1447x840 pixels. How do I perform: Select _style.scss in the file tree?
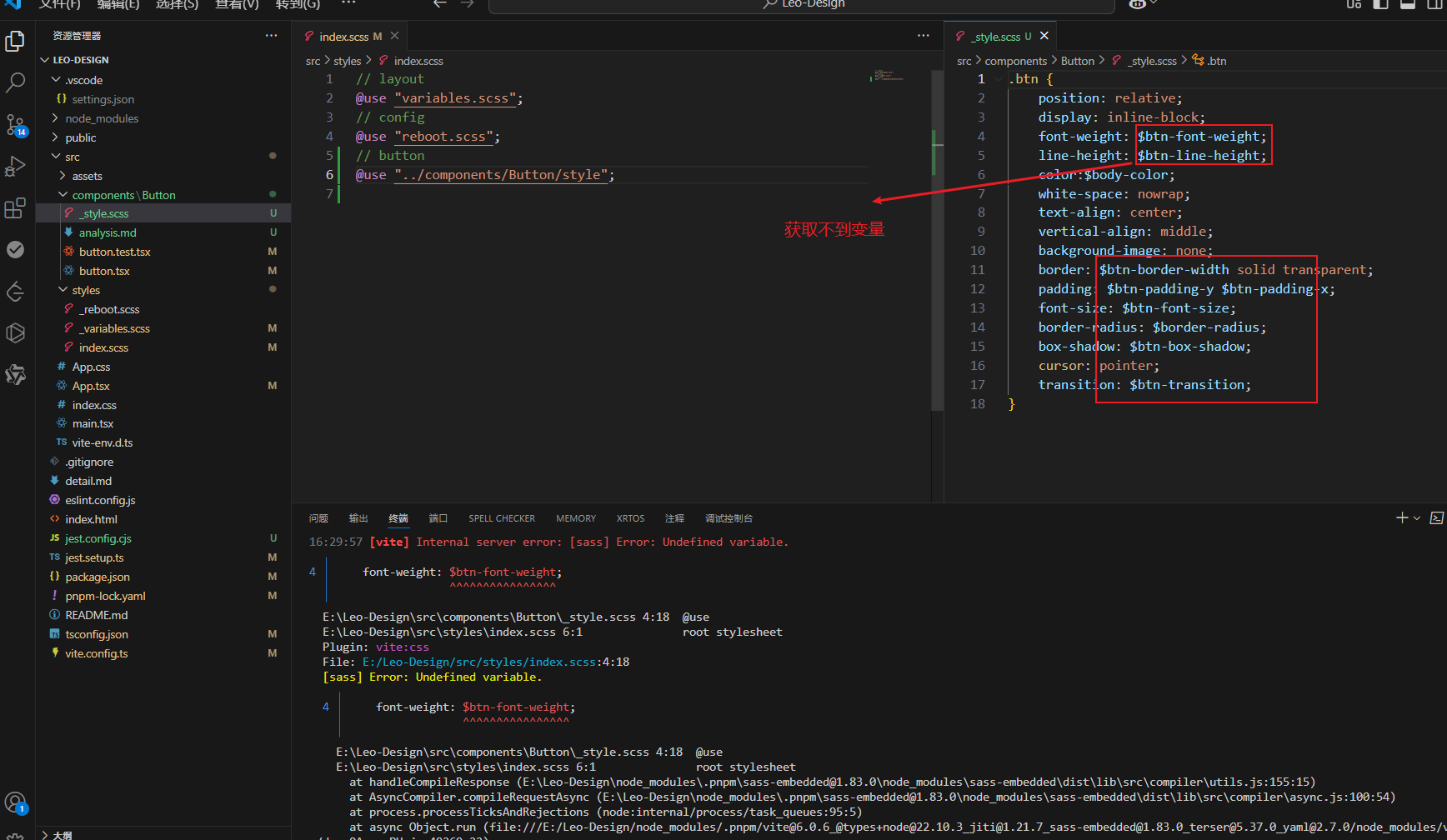[x=103, y=213]
